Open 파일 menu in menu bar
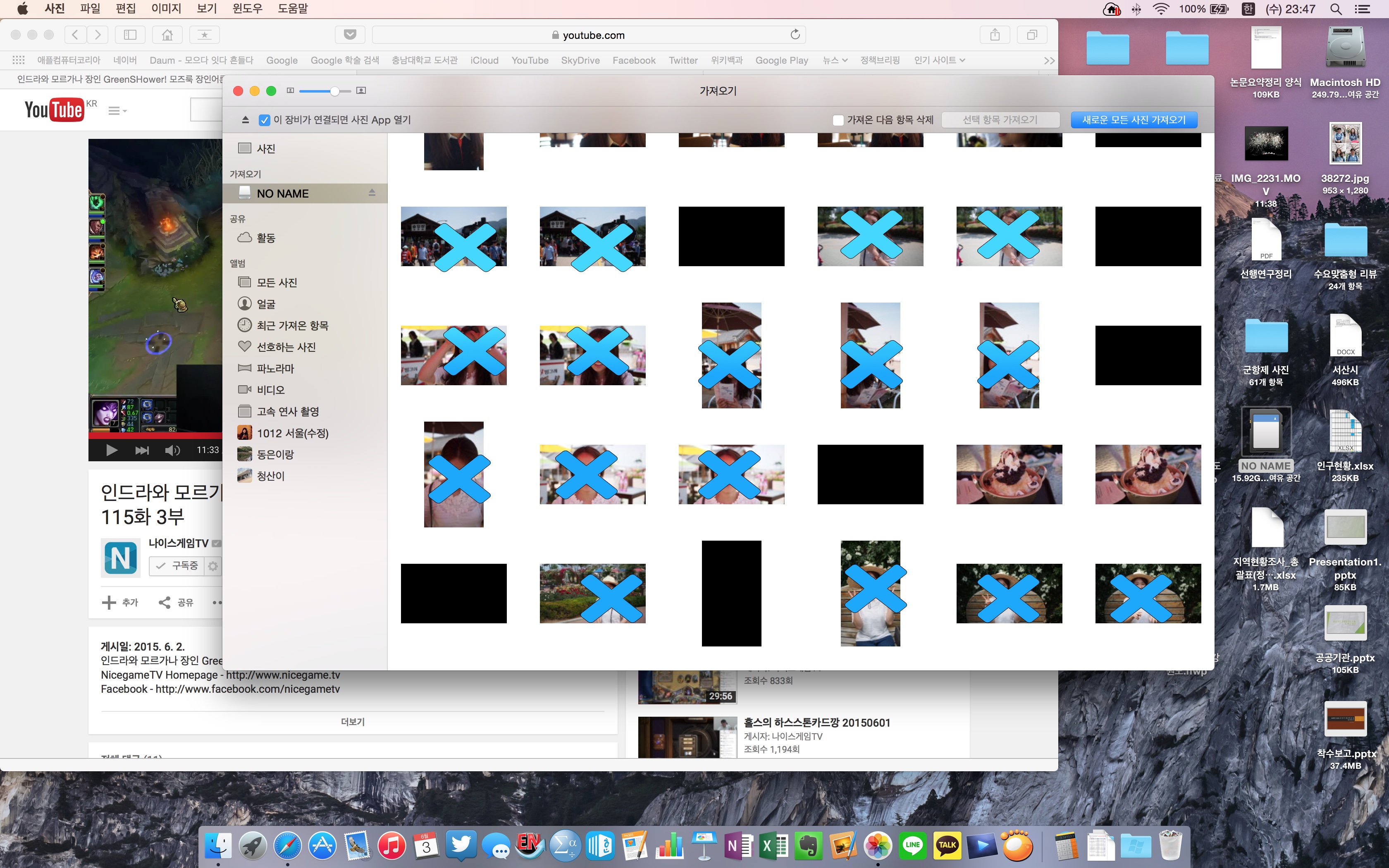Viewport: 1389px width, 868px height. pyautogui.click(x=90, y=9)
